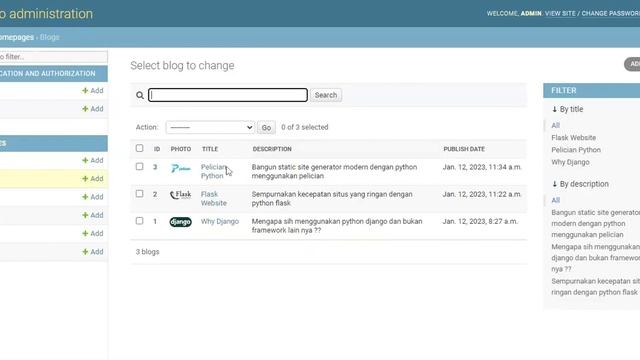
Task: Toggle the select-all checkbox in table header
Action: click(140, 148)
